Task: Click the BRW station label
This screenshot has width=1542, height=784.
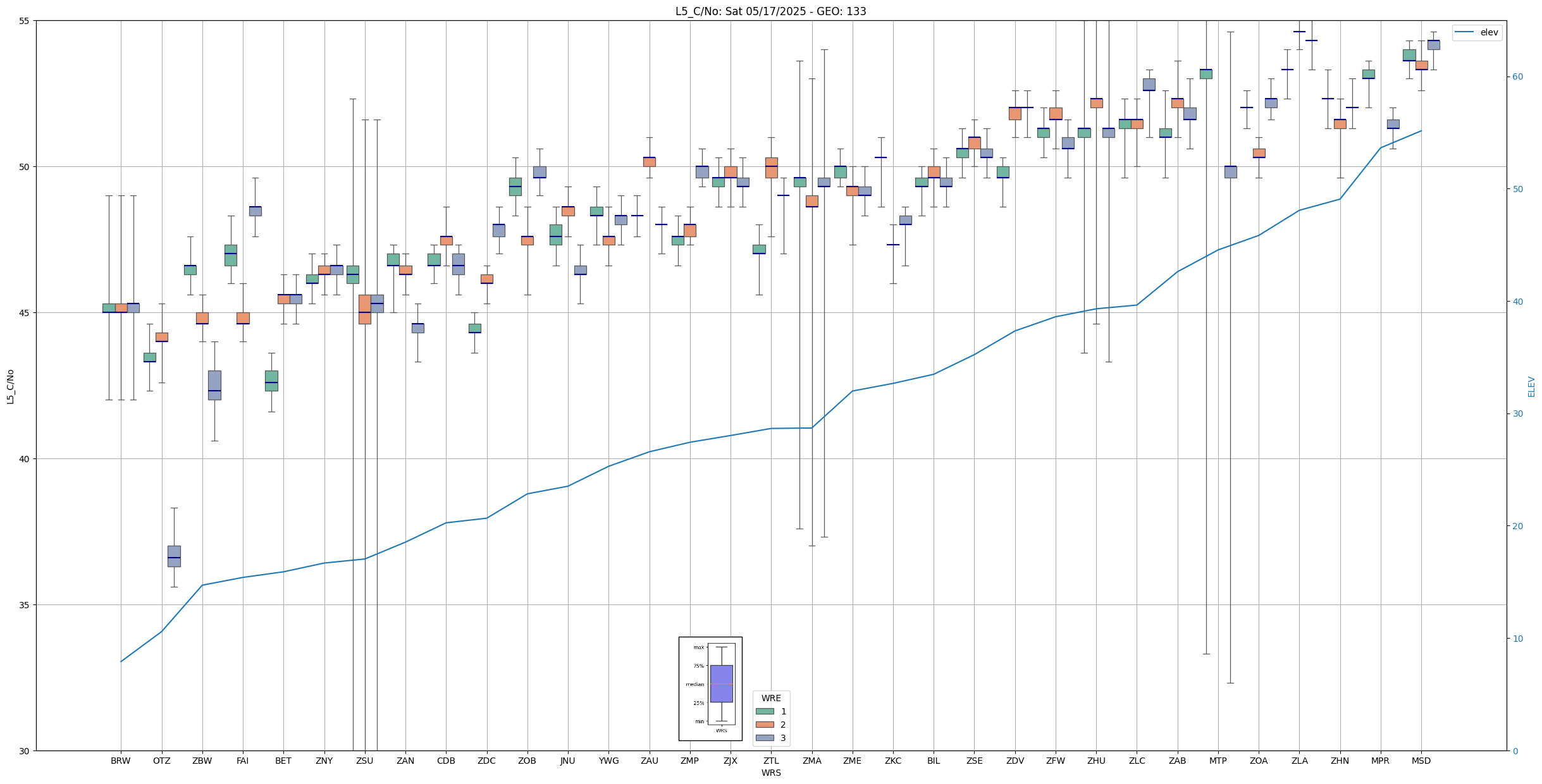Action: (120, 761)
